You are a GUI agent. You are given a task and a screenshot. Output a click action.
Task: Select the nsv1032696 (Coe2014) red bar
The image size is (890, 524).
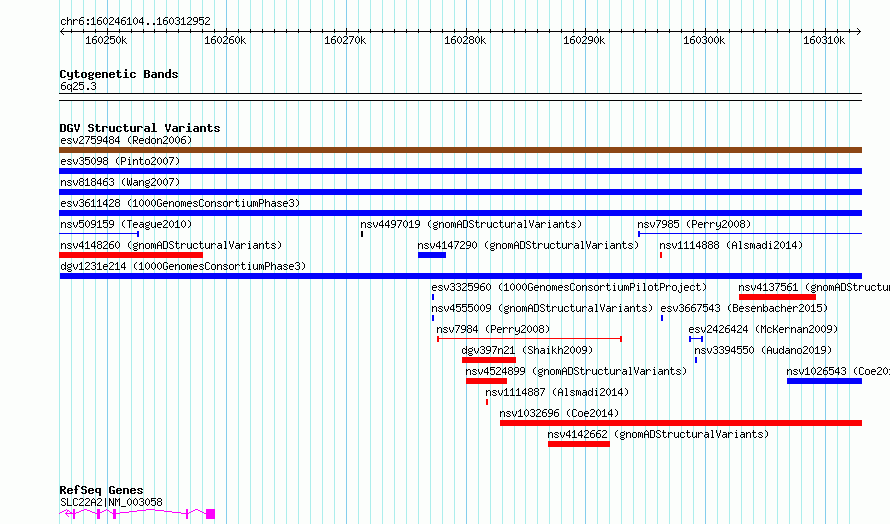pyautogui.click(x=681, y=423)
